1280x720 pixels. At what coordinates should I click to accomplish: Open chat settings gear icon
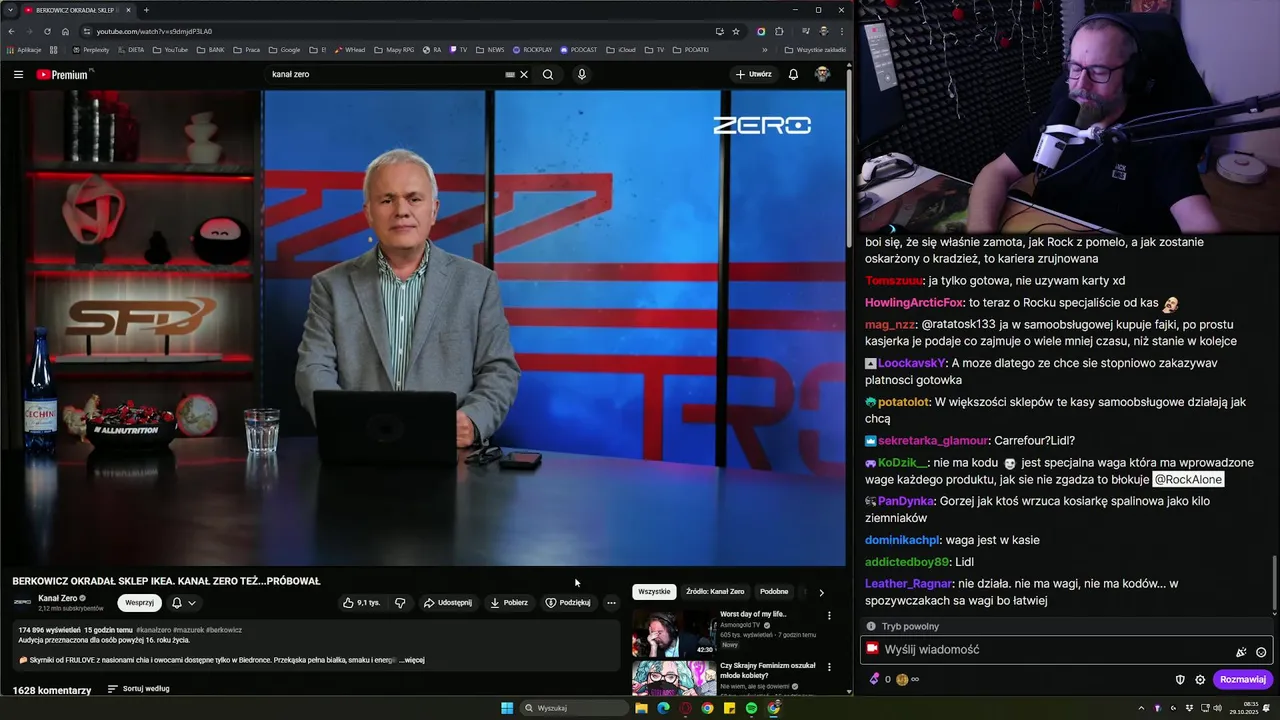[x=1200, y=679]
